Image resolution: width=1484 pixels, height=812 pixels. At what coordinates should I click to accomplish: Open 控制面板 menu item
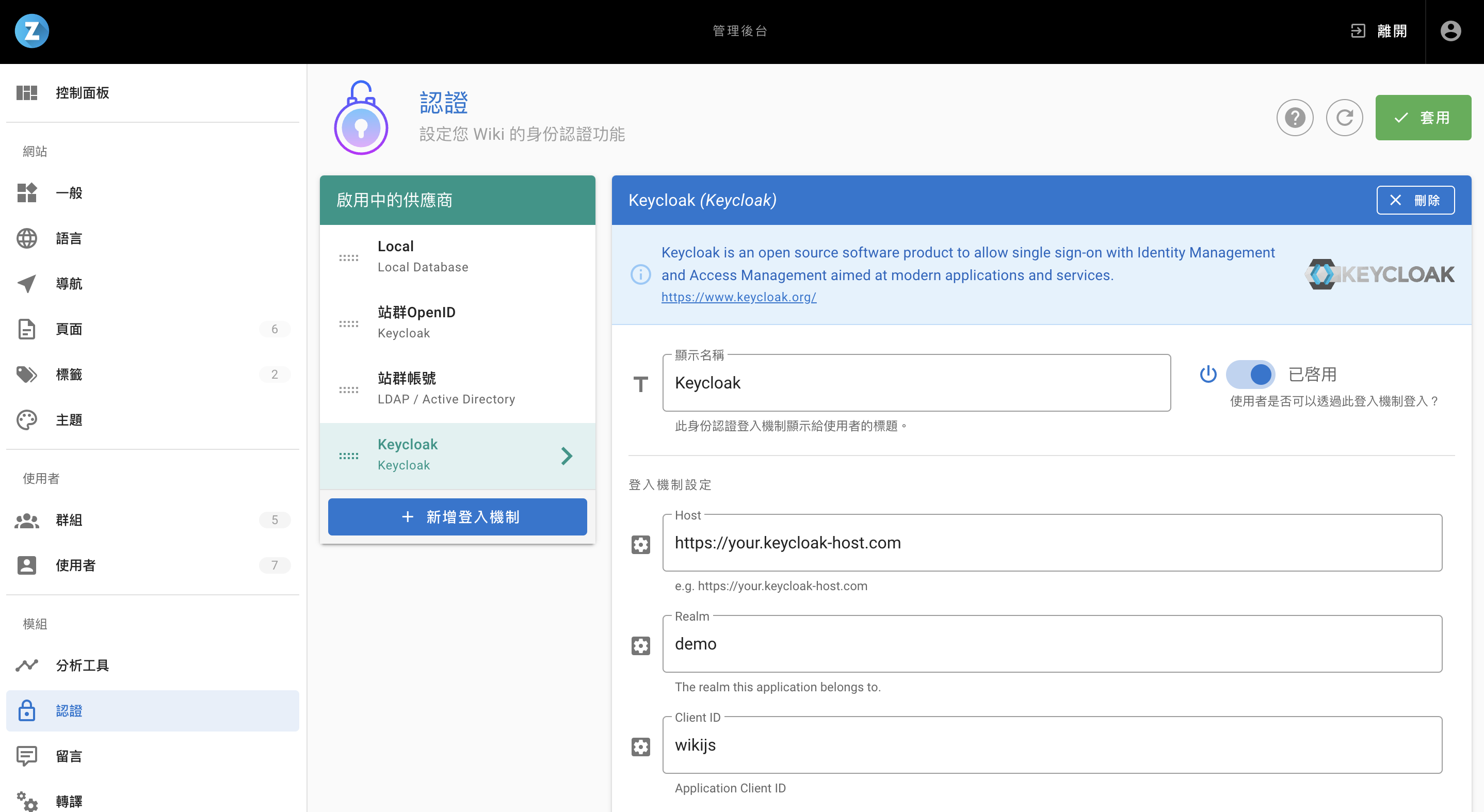[152, 93]
